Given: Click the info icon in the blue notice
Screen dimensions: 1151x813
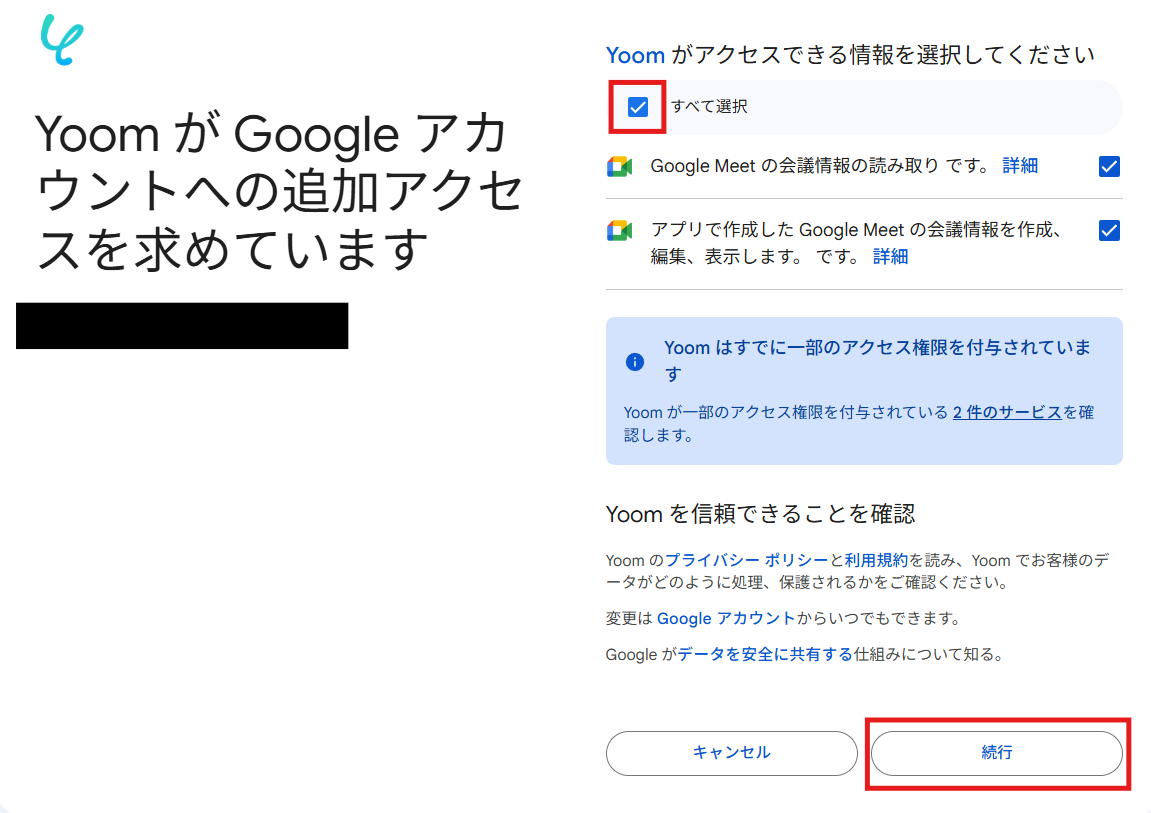Looking at the screenshot, I should click(634, 361).
